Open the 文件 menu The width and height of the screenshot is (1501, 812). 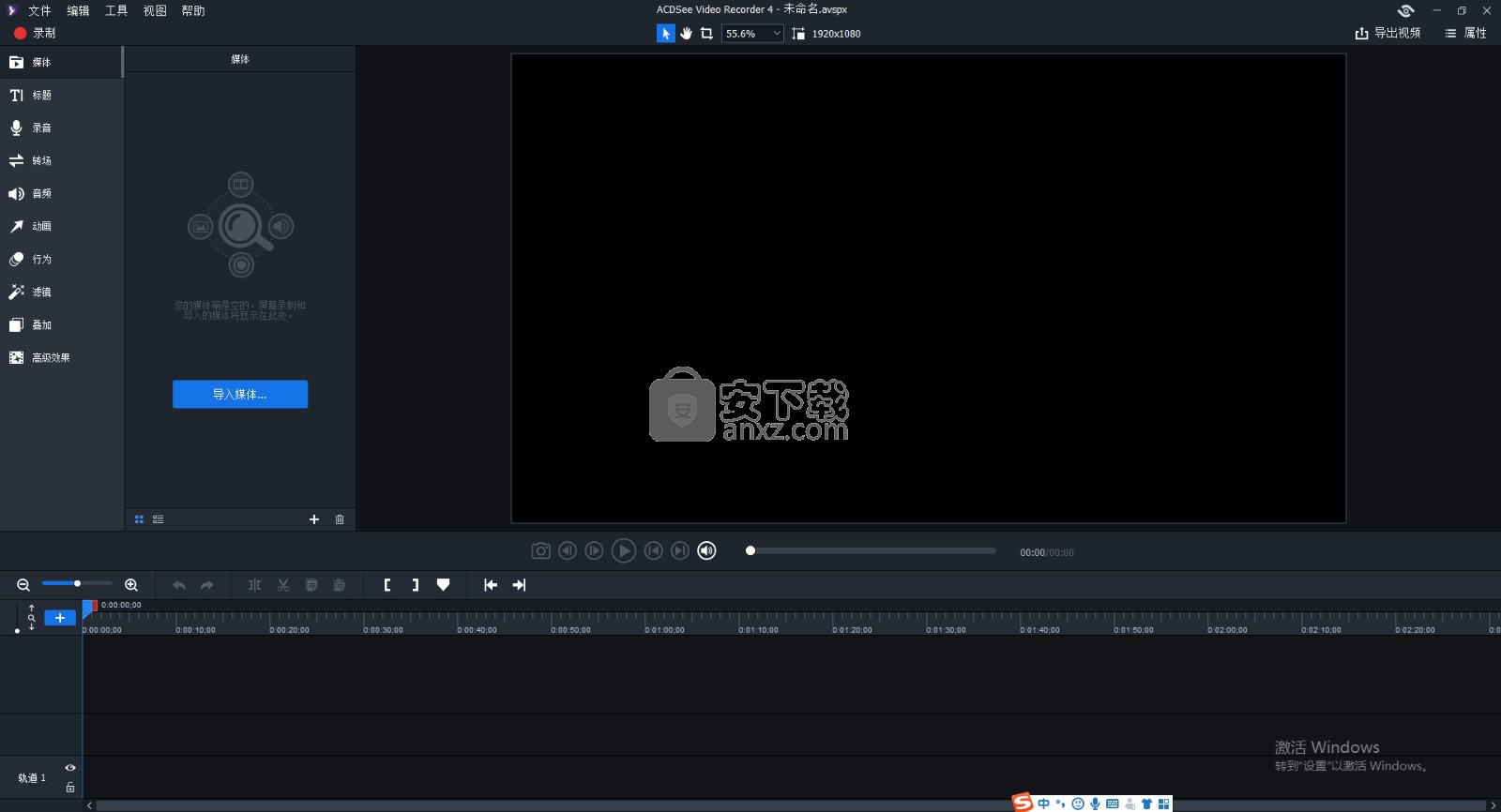(39, 10)
